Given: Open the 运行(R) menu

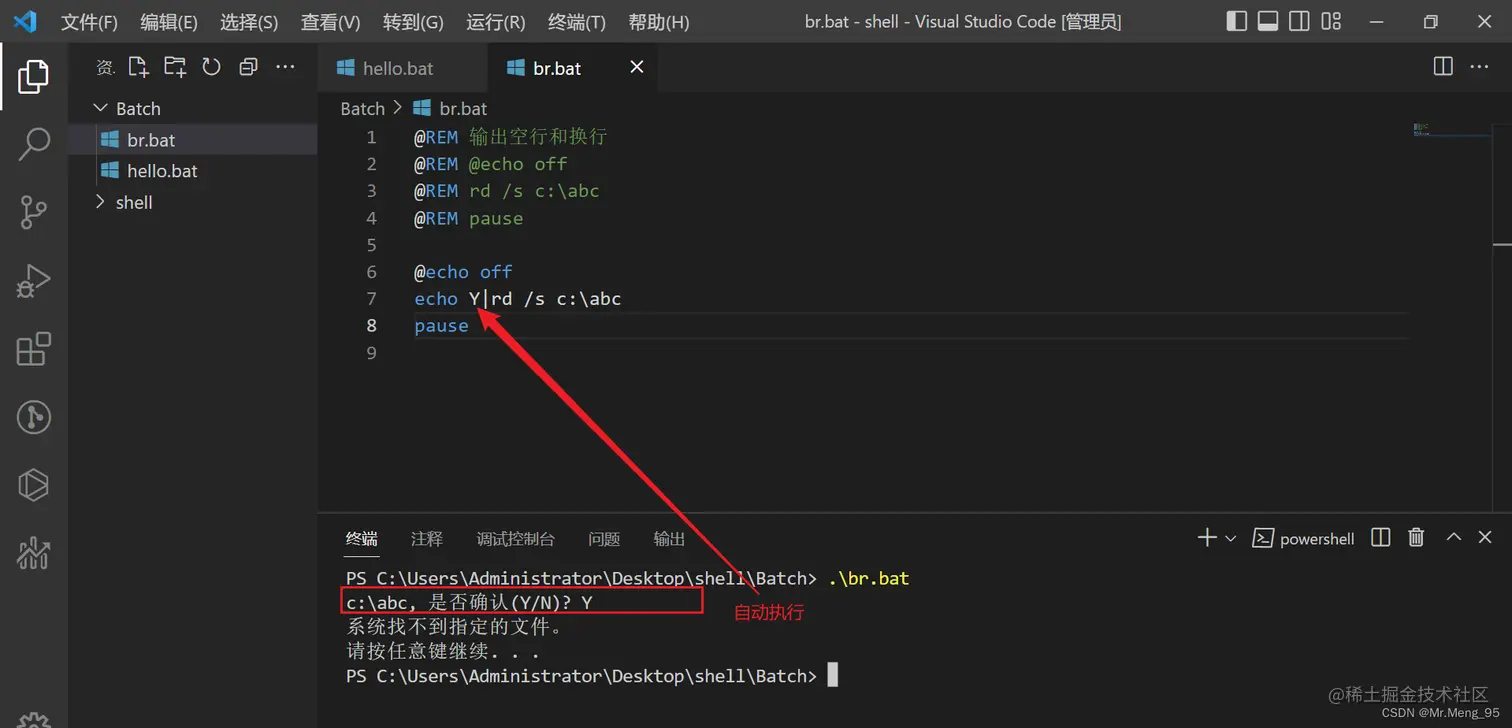Looking at the screenshot, I should point(495,22).
